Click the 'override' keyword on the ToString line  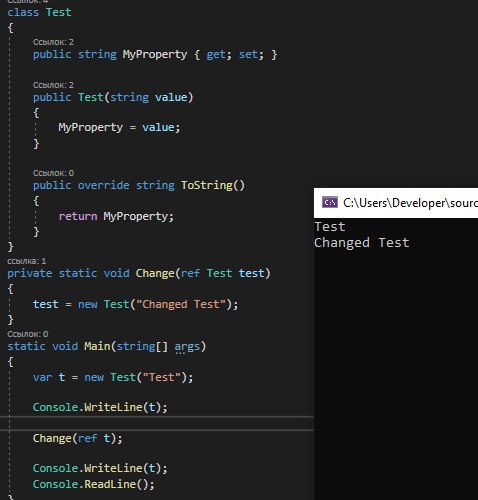pos(103,185)
